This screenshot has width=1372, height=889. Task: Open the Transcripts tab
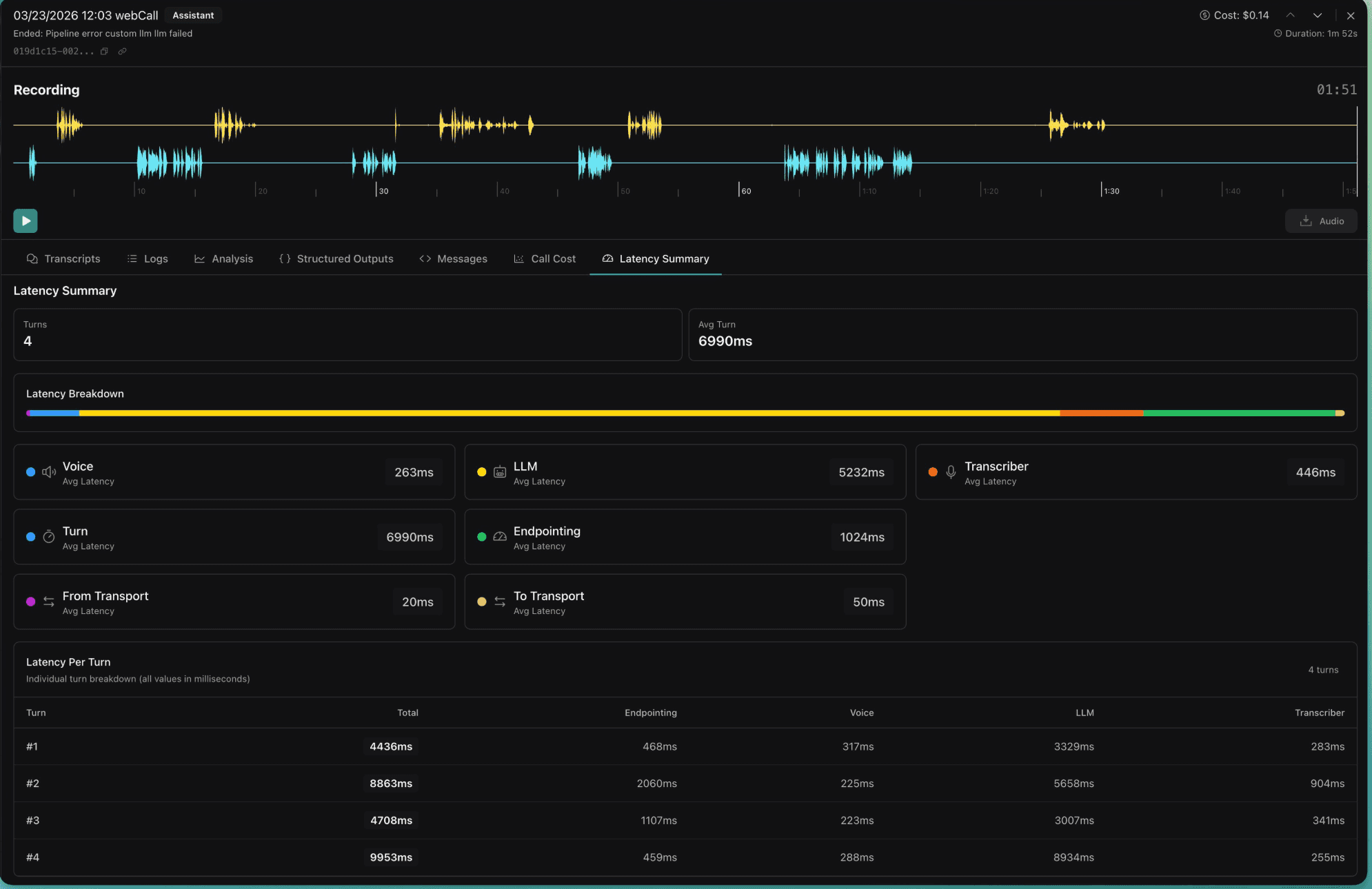pyautogui.click(x=63, y=259)
